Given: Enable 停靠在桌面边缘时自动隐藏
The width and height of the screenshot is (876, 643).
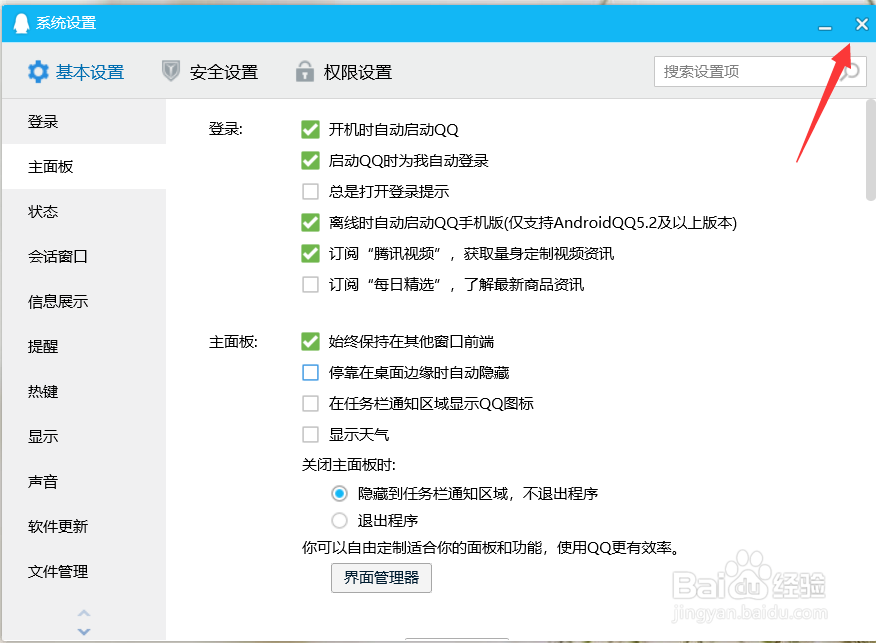Looking at the screenshot, I should pos(310,373).
